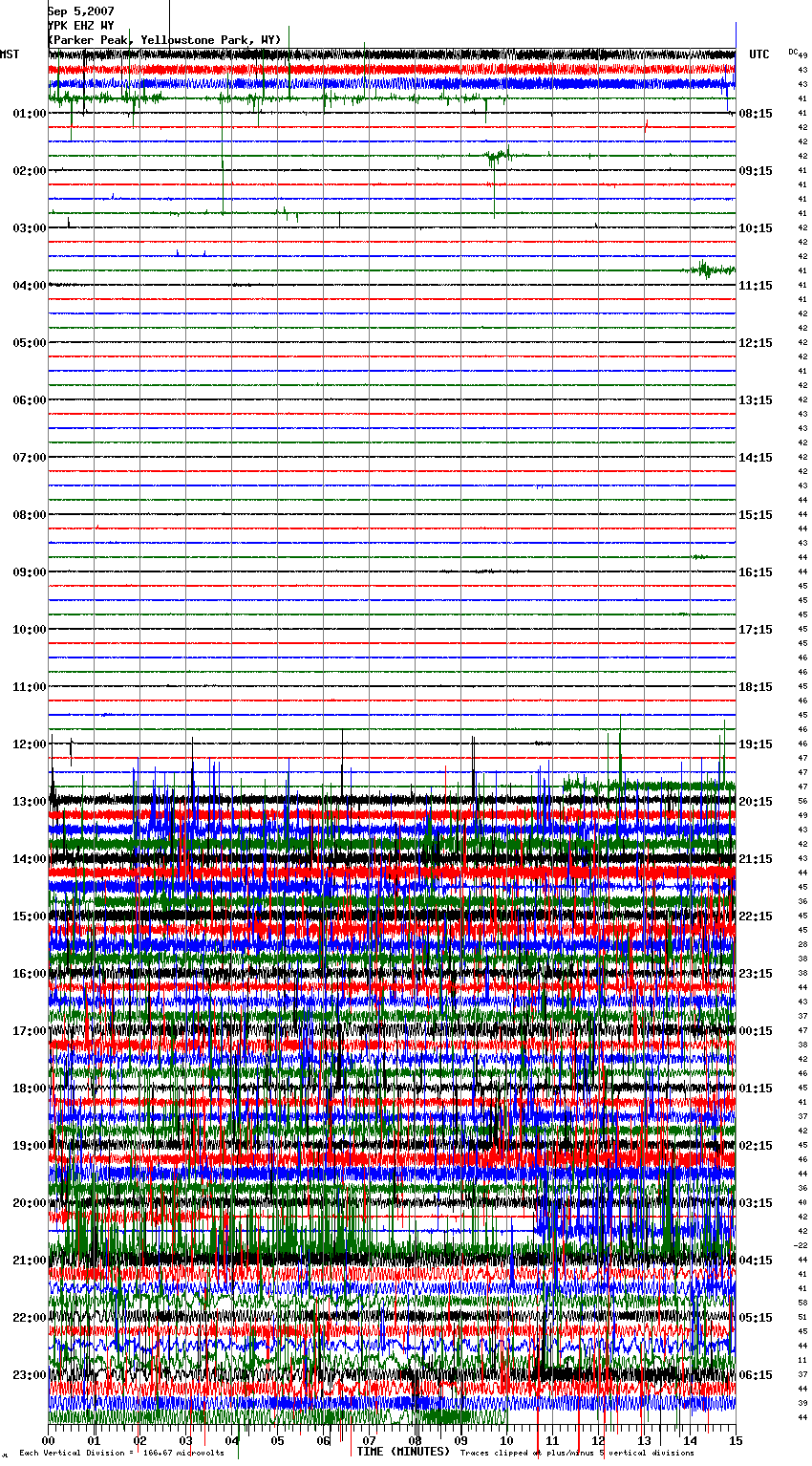This screenshot has width=812, height=1466.
Task: Click the "11:15" UTC time label
Action: pyautogui.click(x=756, y=286)
